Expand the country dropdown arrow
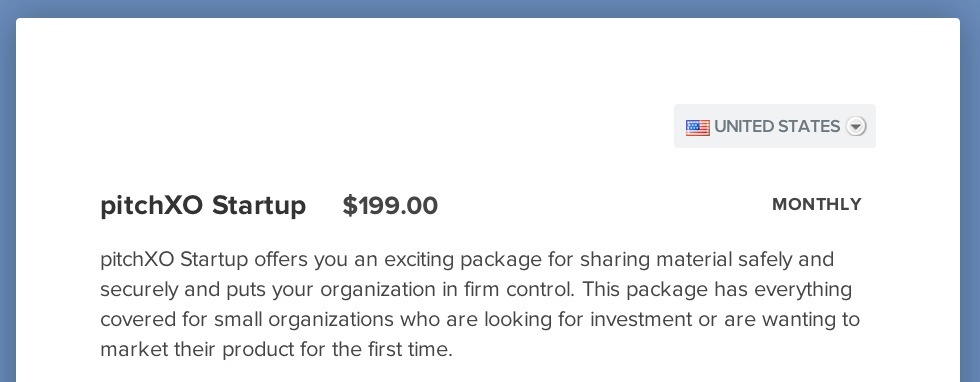980x382 pixels. [x=856, y=126]
